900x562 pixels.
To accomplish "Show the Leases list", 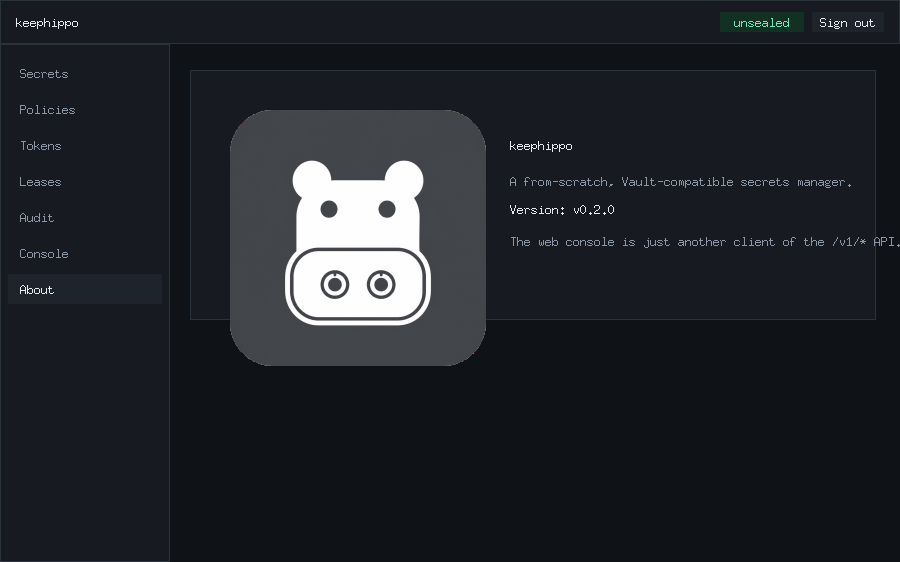I will pos(85,182).
